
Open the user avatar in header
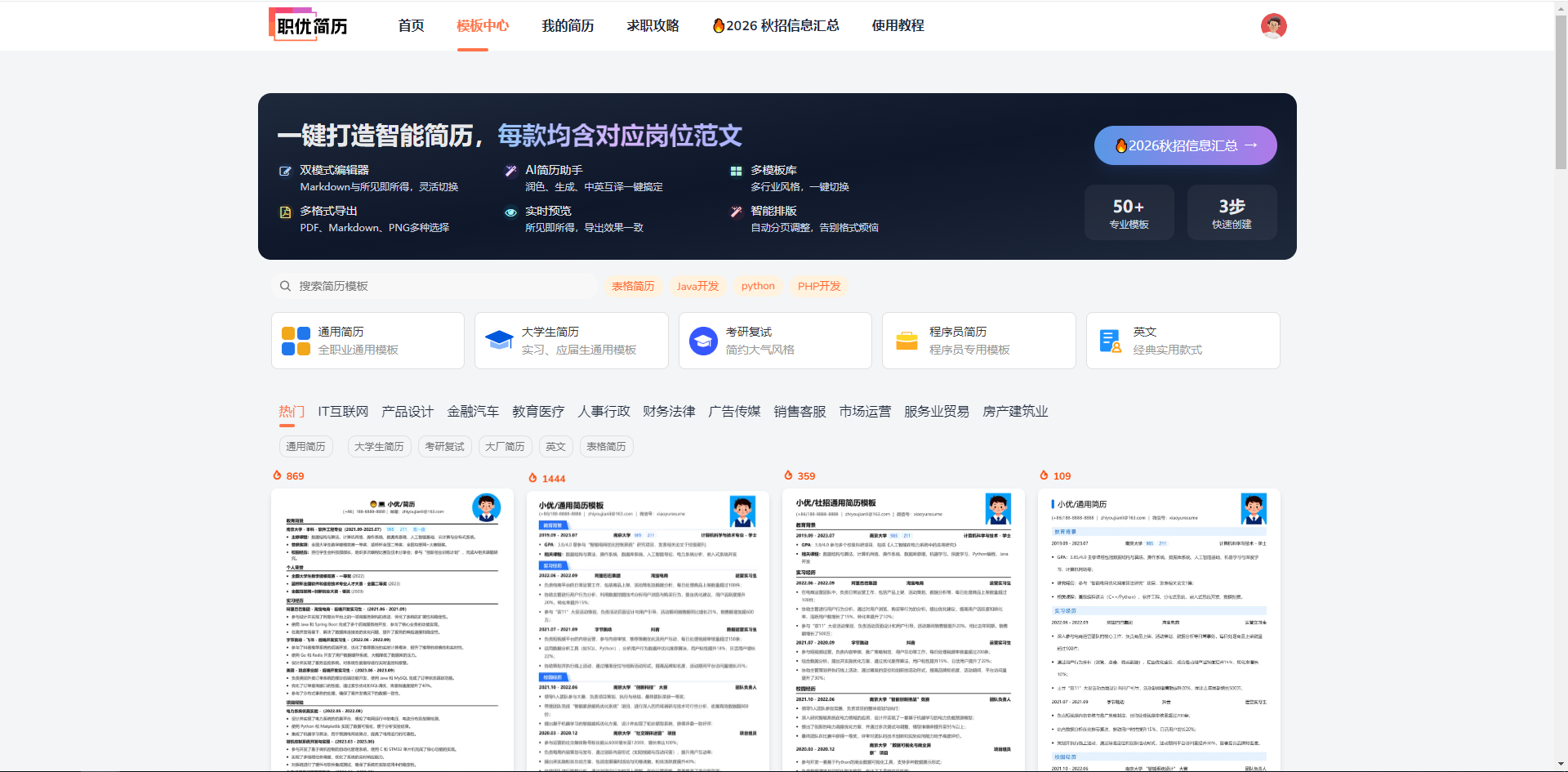tap(1273, 26)
